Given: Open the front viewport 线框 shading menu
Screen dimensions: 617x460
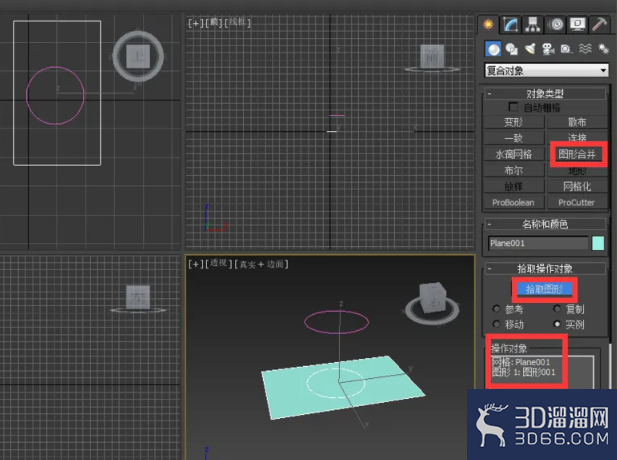Looking at the screenshot, I should coord(237,23).
